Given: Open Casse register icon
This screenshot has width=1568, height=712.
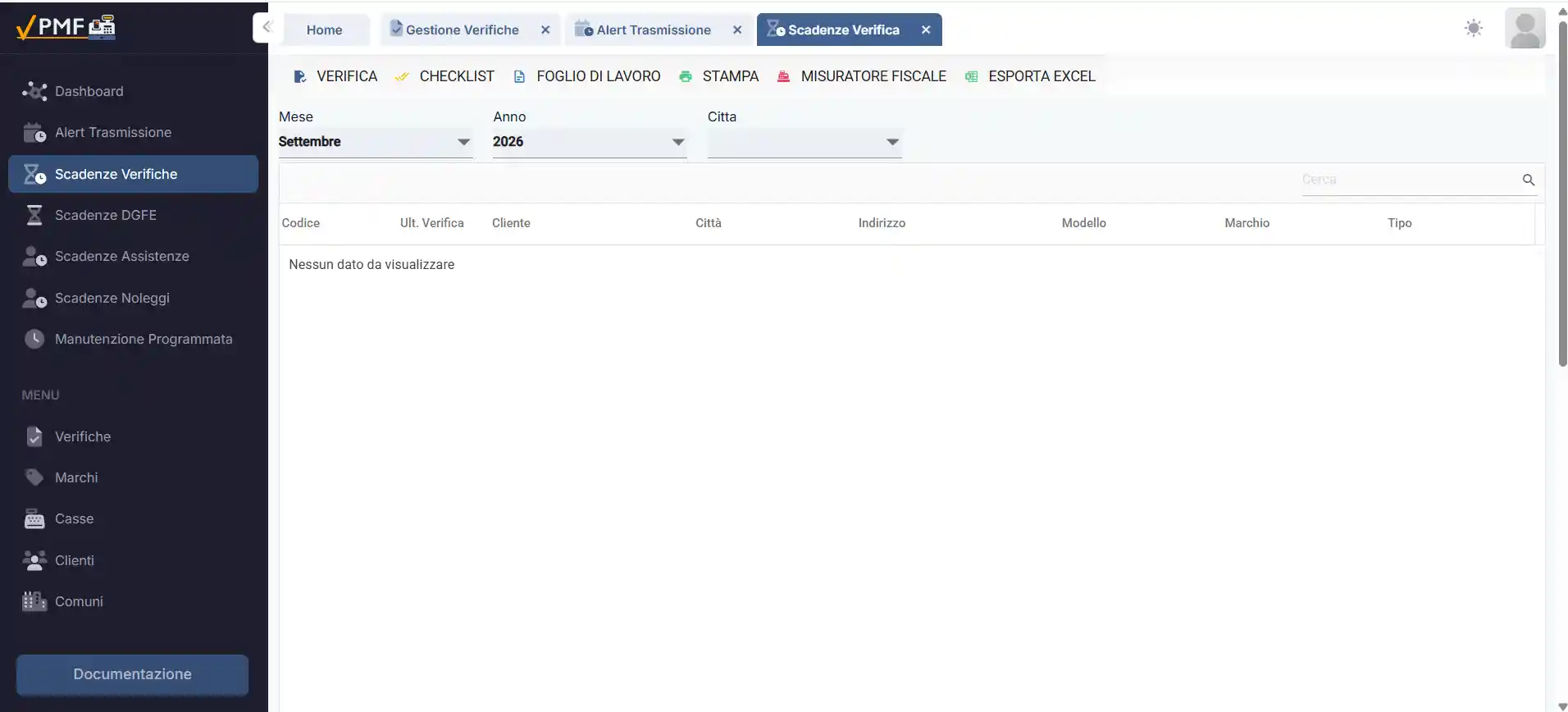Looking at the screenshot, I should click(34, 519).
